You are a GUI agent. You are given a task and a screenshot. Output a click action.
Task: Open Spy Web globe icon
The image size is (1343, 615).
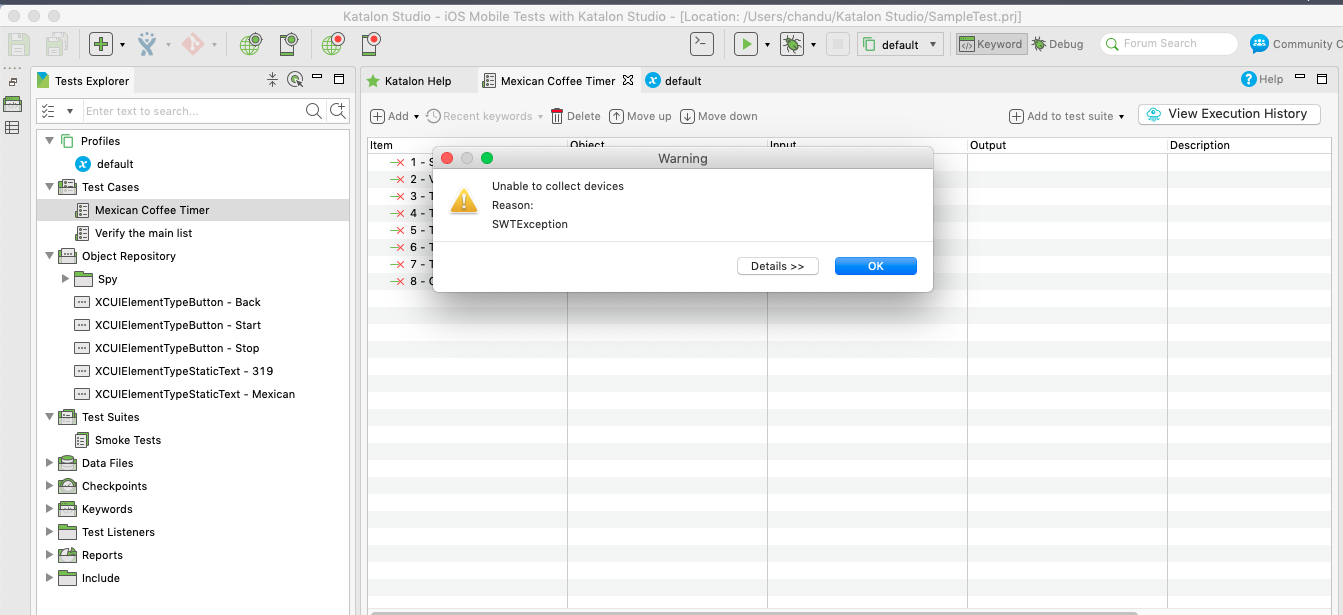pyautogui.click(x=250, y=44)
